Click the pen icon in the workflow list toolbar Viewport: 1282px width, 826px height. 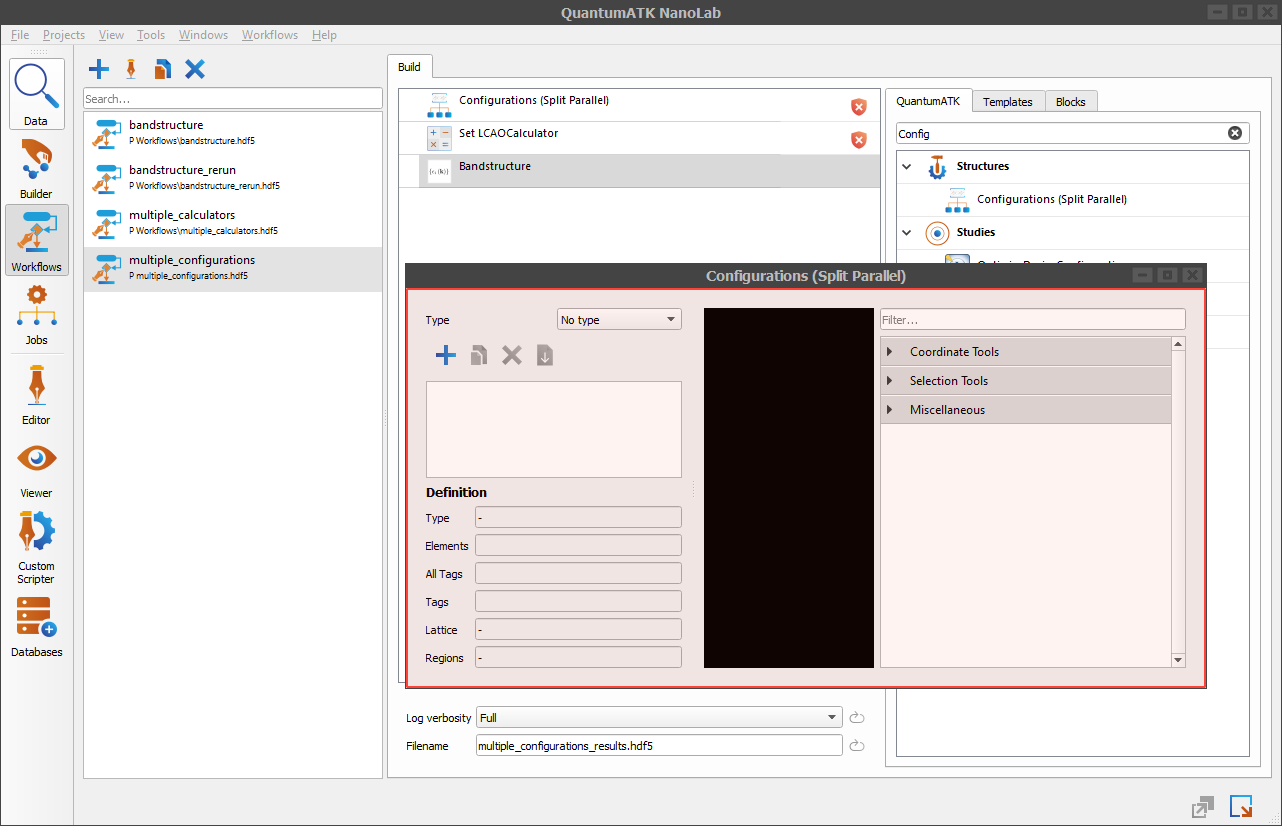130,69
